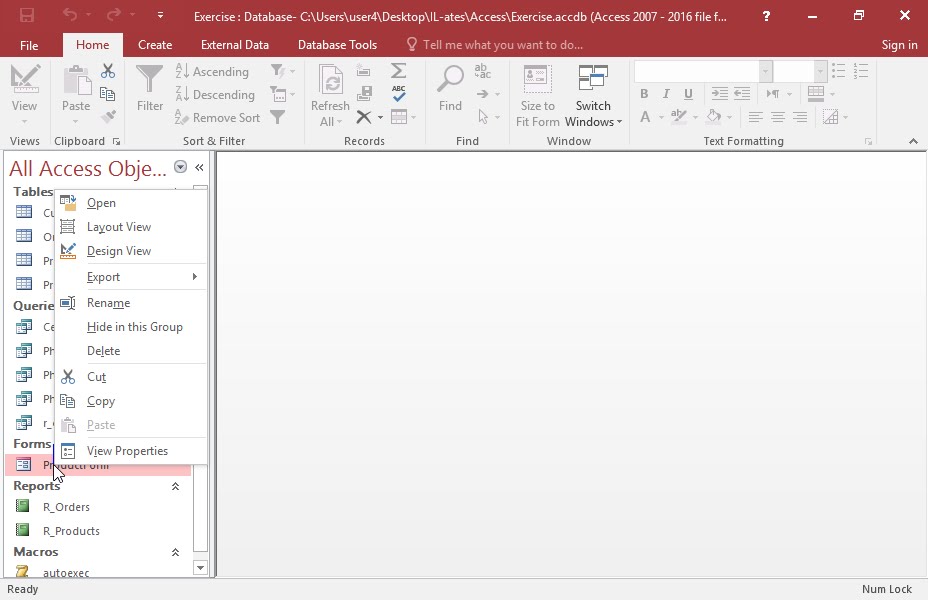Click the bullets list icon in Text Formatting

838,71
